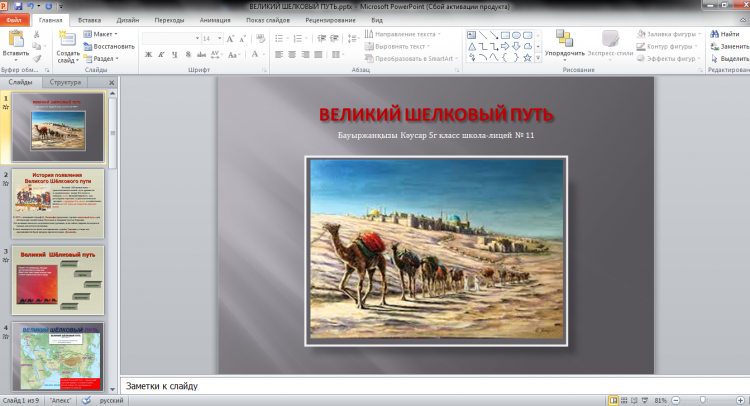Select the text box shape icon

click(x=472, y=35)
